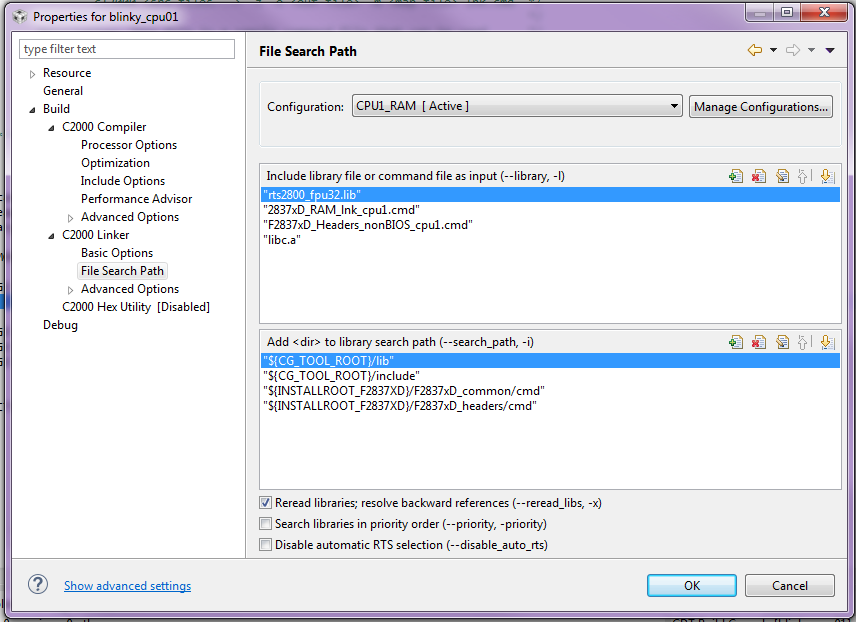Enable Search libraries in priority order

(265, 524)
